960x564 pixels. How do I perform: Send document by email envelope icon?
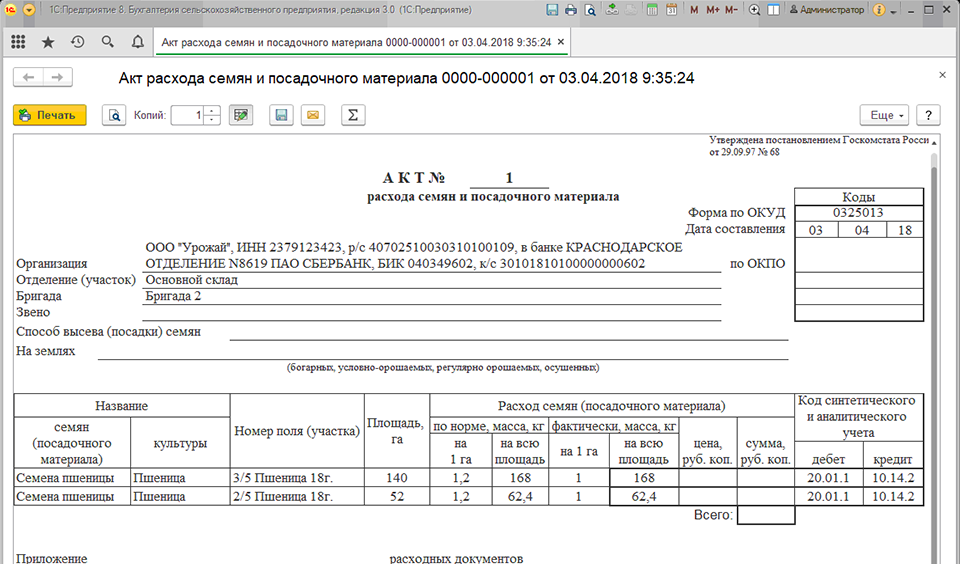click(x=313, y=115)
